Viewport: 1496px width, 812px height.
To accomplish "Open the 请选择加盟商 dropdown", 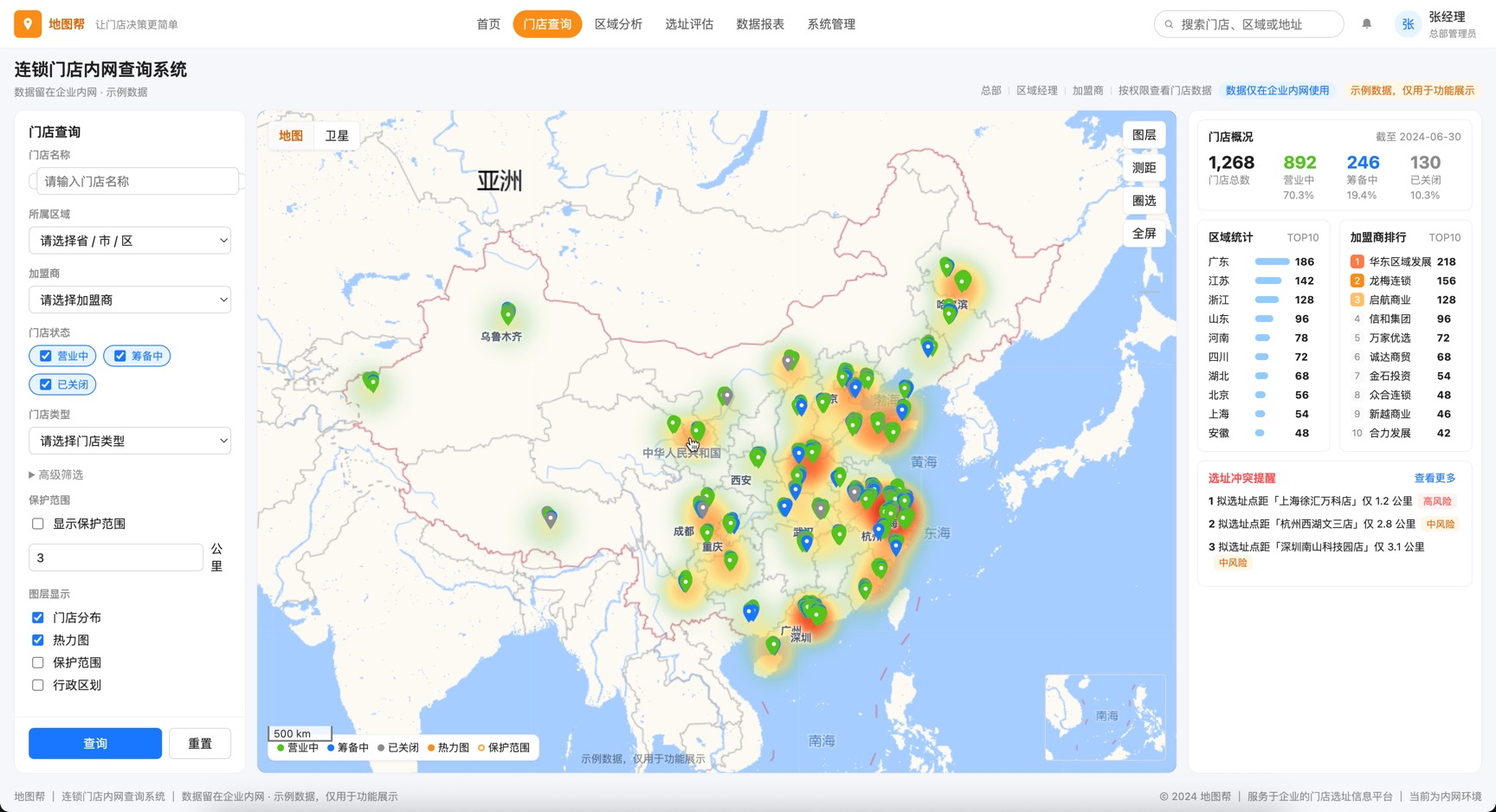I will pyautogui.click(x=130, y=300).
